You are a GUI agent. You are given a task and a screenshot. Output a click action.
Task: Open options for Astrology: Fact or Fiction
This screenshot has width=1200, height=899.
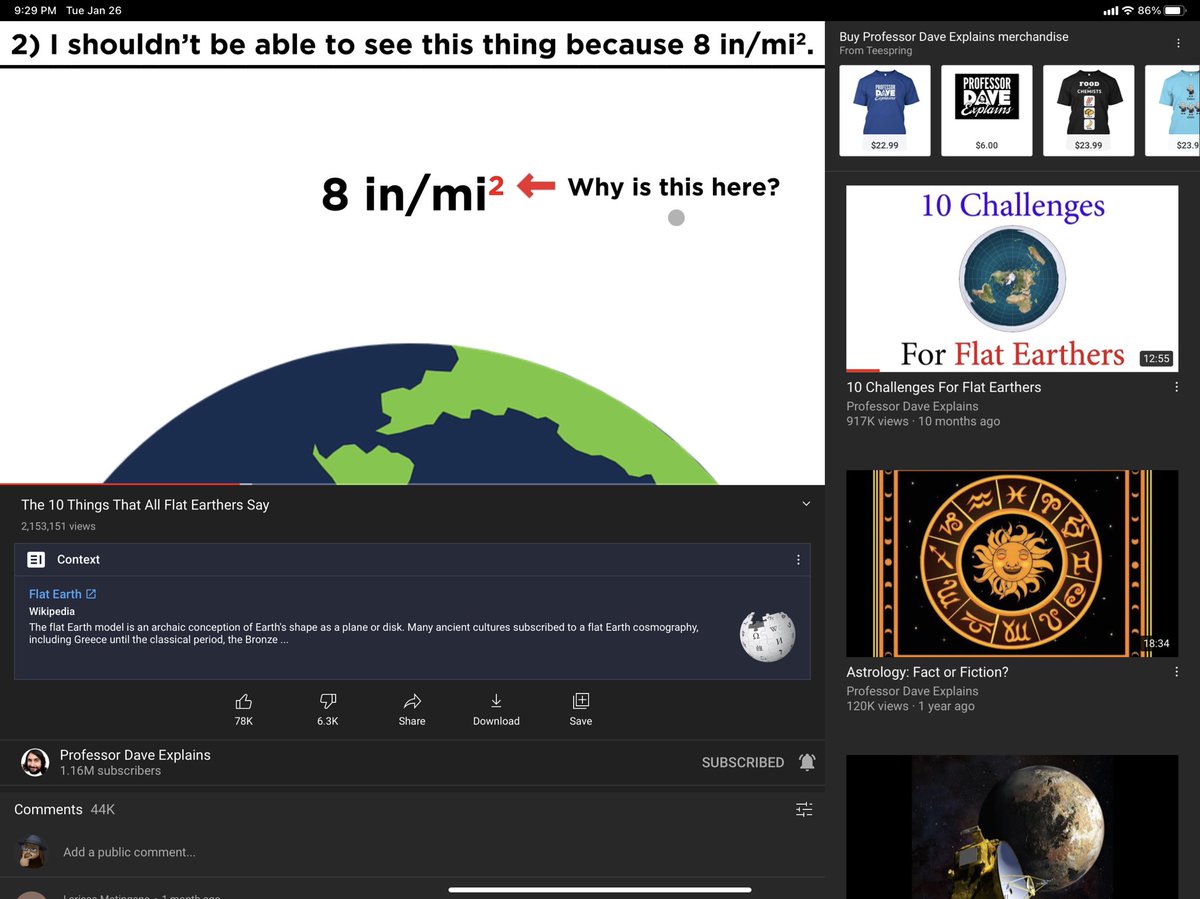tap(1176, 672)
